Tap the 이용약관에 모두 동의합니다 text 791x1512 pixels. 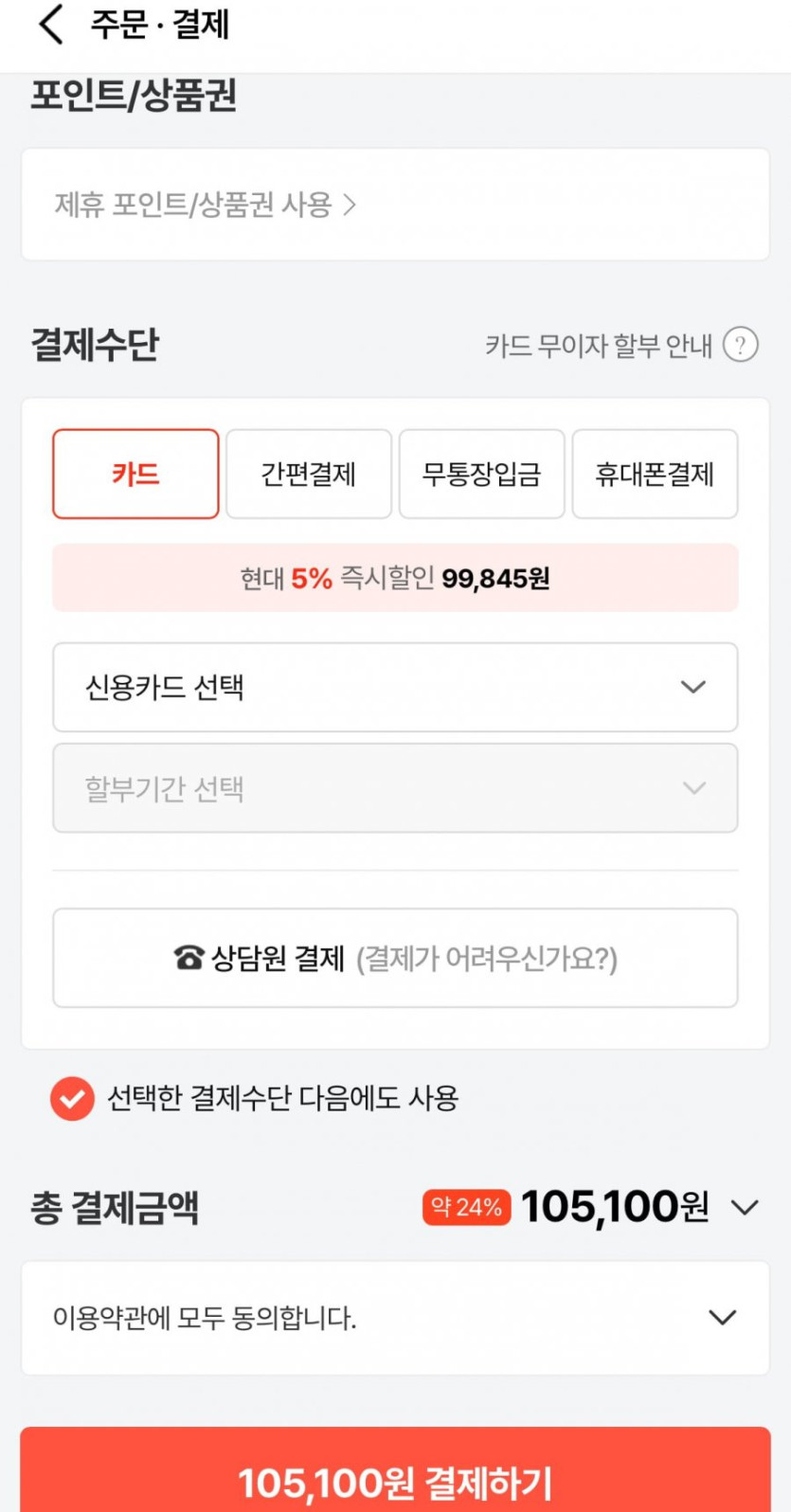tap(205, 1318)
